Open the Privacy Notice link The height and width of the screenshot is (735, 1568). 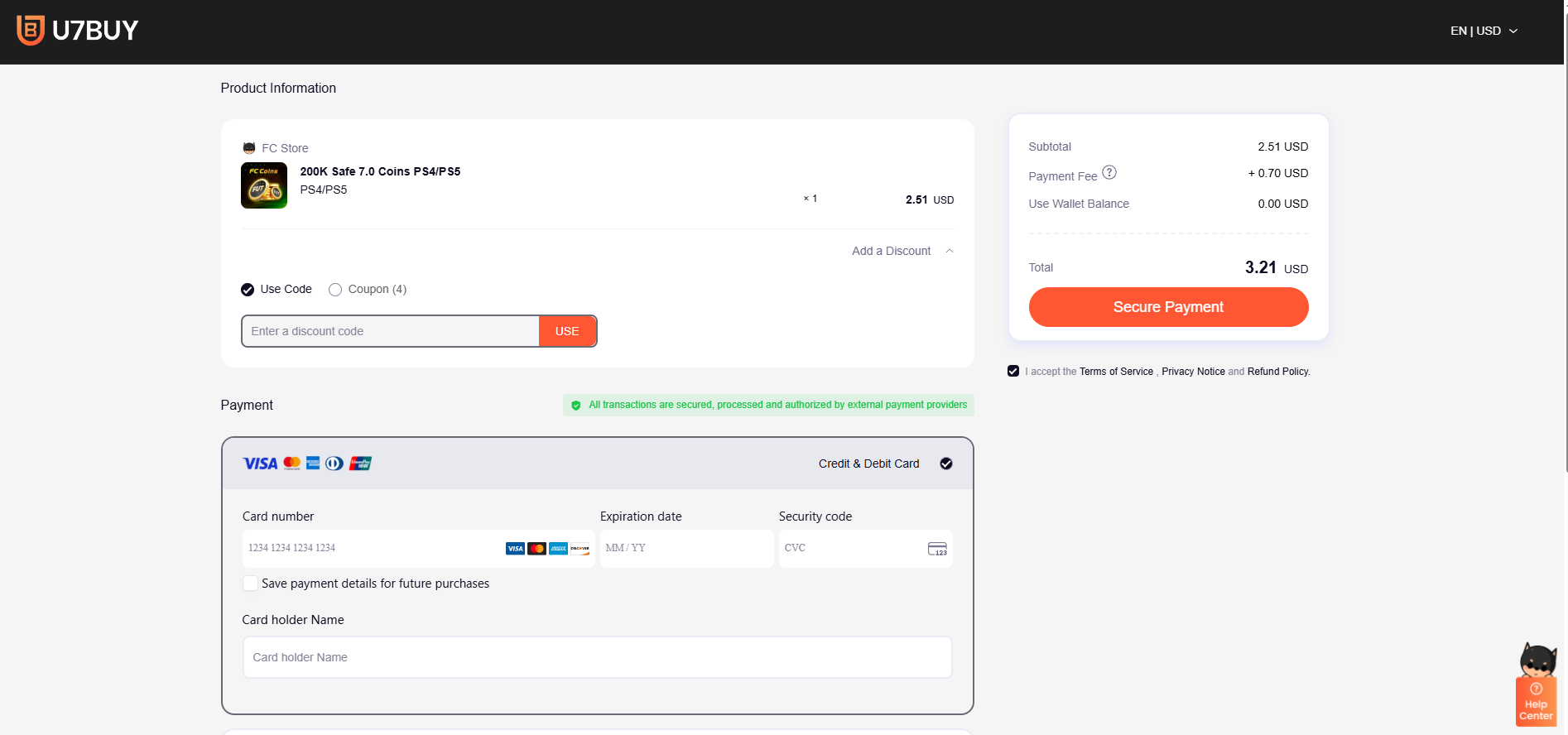[1193, 372]
